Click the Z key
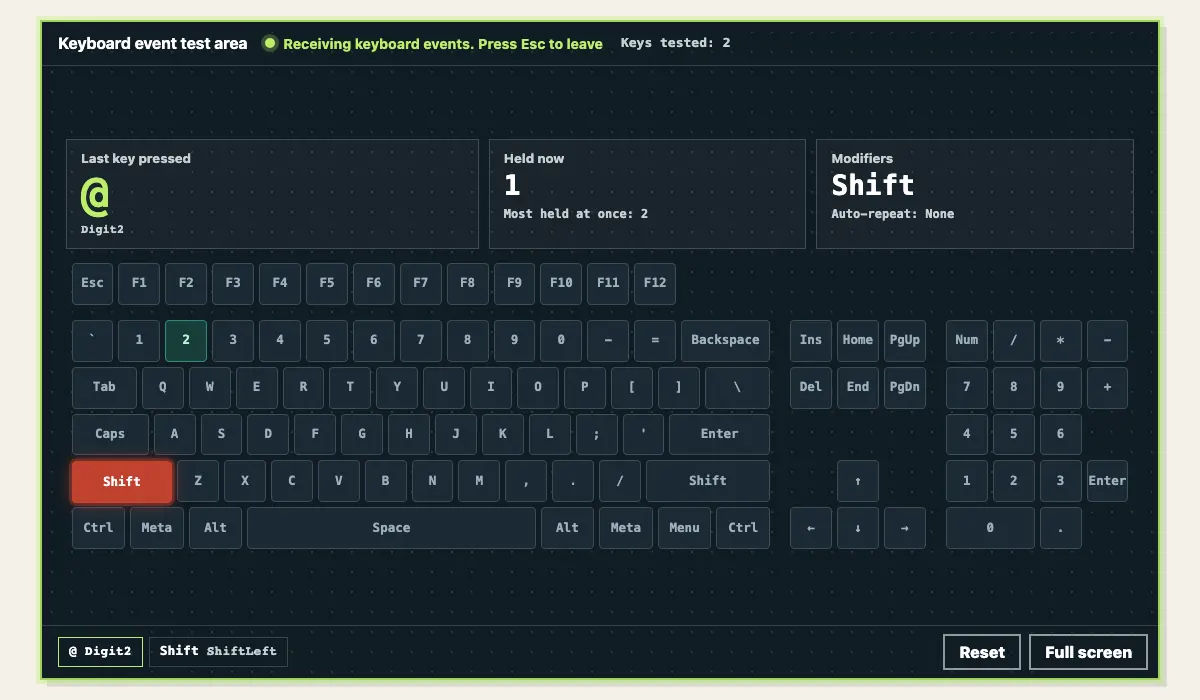Screen dimensions: 1200x700 click(198, 481)
